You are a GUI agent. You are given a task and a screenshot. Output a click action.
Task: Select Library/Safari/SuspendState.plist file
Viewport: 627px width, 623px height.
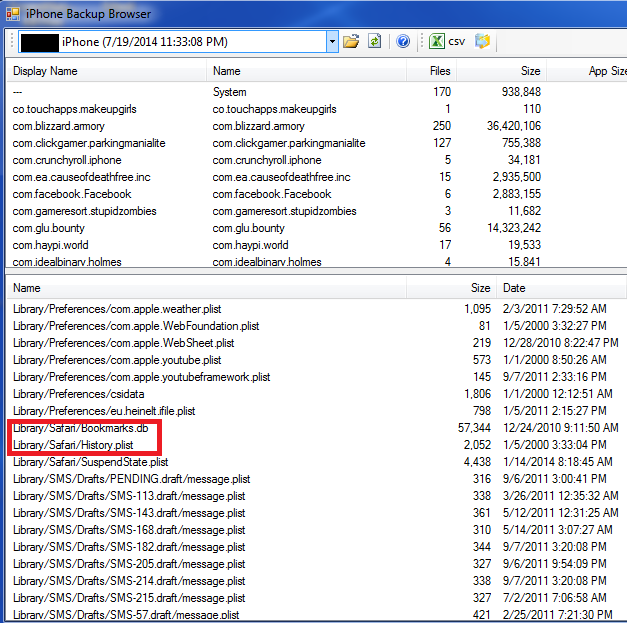coord(317,462)
